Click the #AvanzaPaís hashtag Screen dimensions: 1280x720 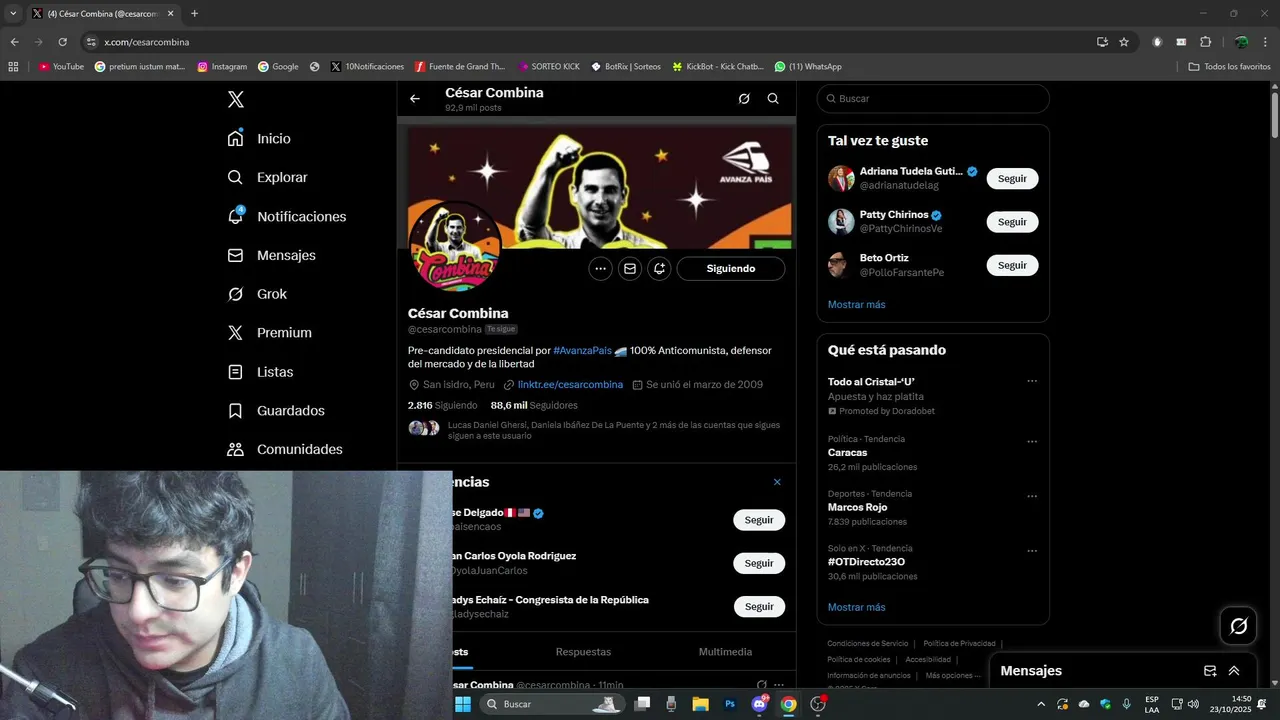point(582,350)
